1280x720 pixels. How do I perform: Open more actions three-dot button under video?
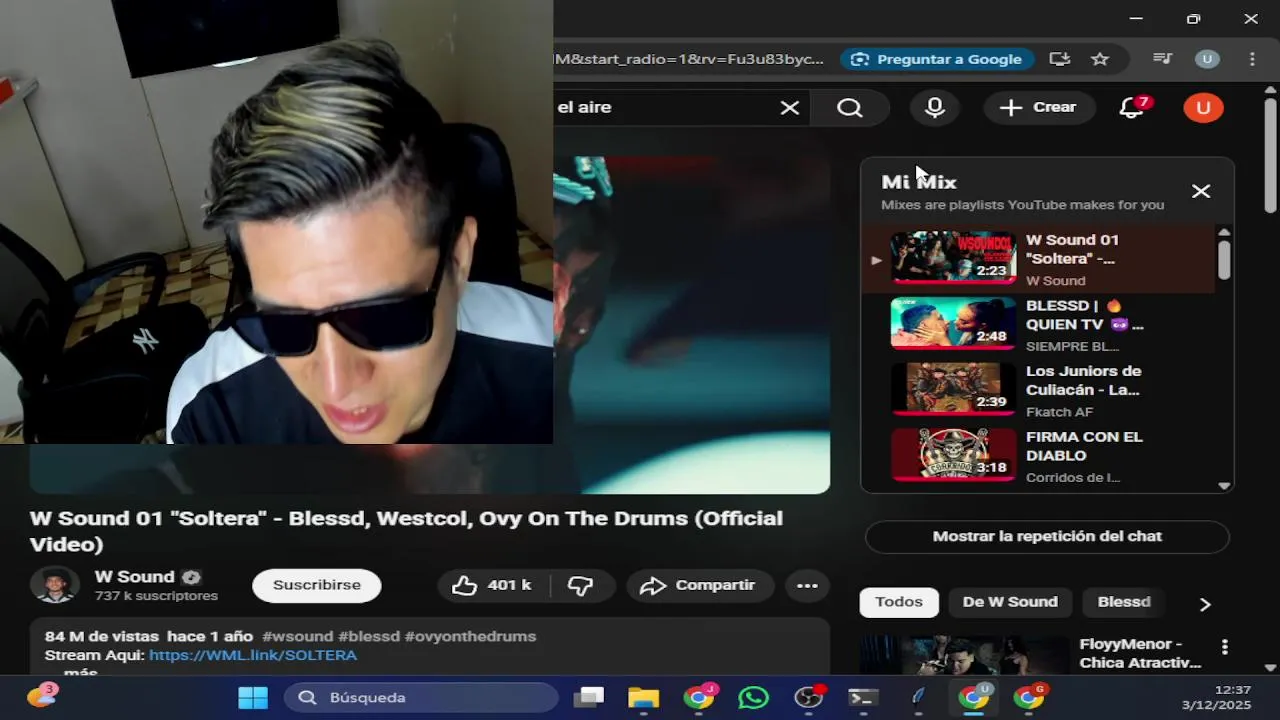point(807,585)
